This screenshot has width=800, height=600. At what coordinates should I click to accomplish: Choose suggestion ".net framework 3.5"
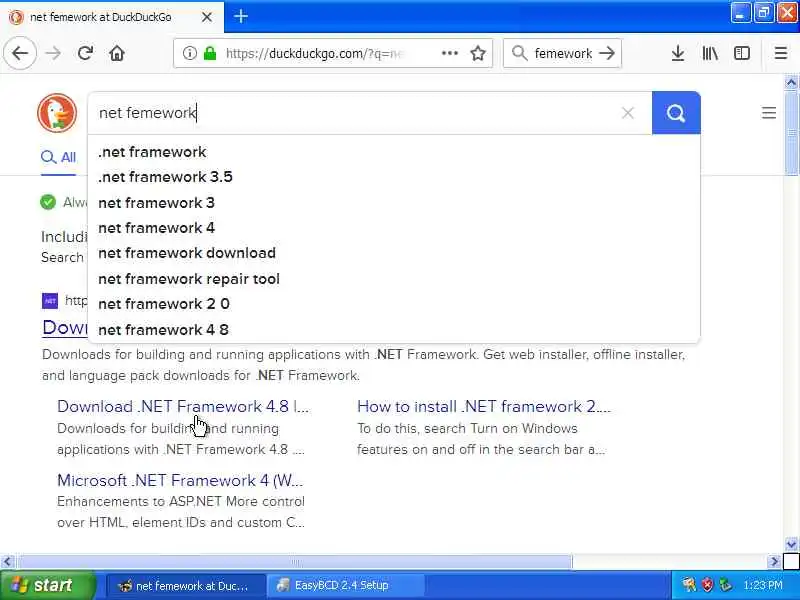point(394,177)
